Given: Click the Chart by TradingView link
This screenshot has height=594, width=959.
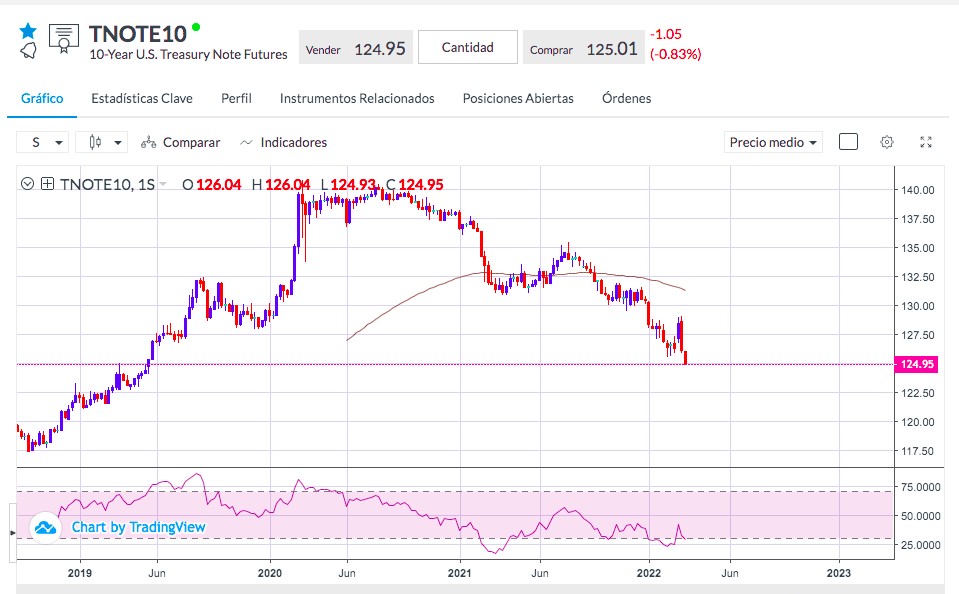Looking at the screenshot, I should (x=138, y=527).
